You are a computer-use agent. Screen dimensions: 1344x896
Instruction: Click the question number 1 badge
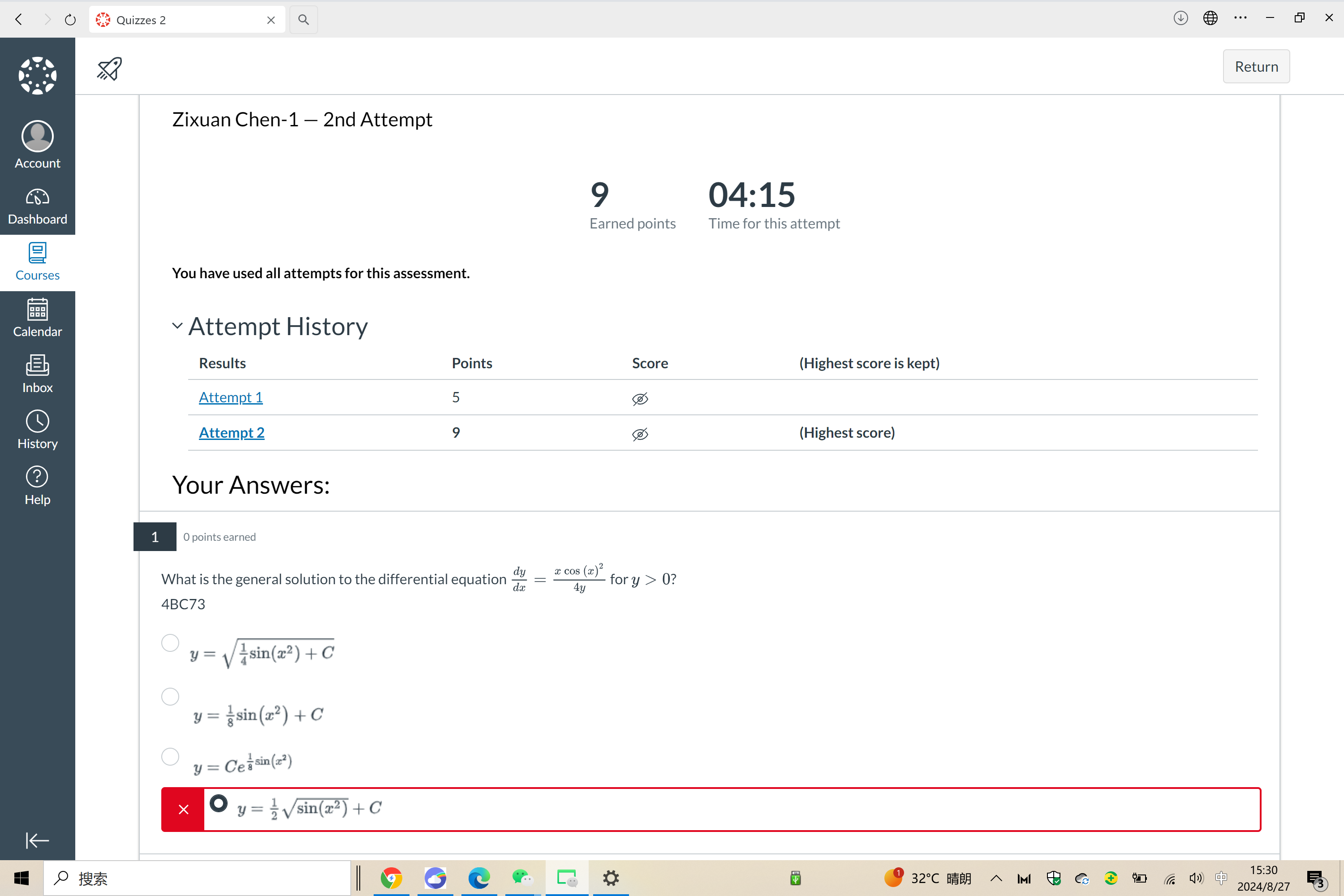point(155,537)
